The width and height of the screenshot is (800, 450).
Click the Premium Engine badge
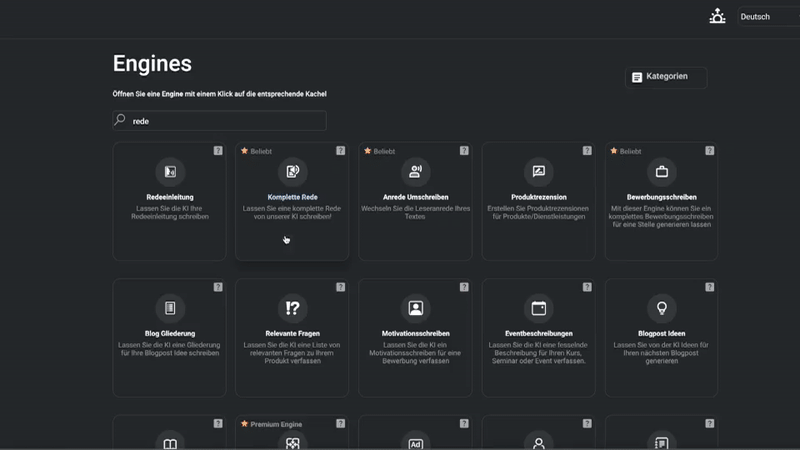coord(271,424)
